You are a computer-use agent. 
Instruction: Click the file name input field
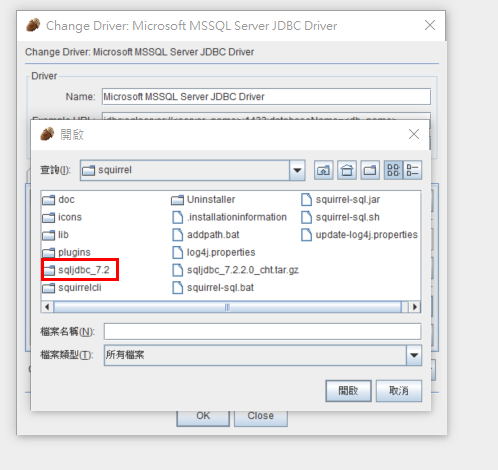(x=262, y=332)
